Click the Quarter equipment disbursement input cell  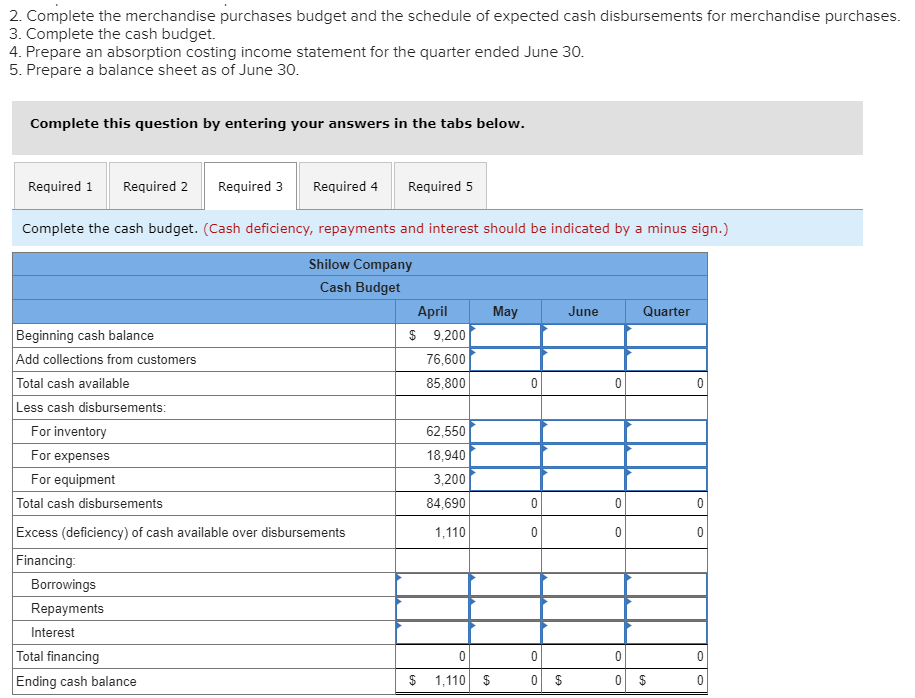pos(666,479)
